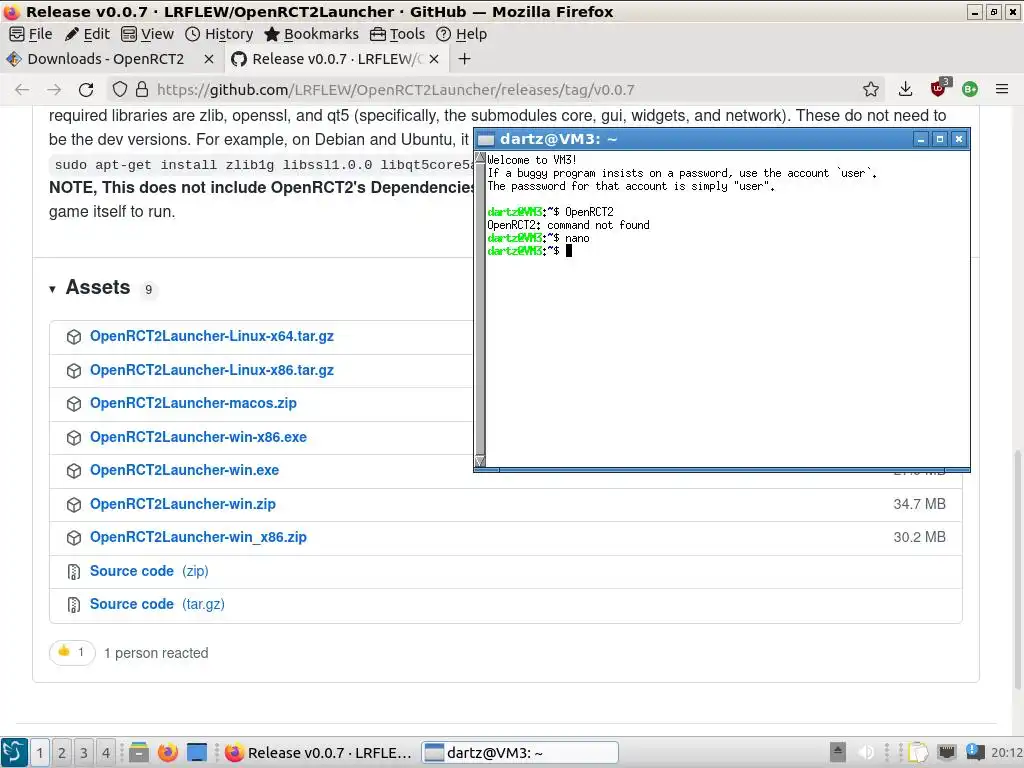The image size is (1024, 768).
Task: Open the Help menu
Action: point(461,34)
